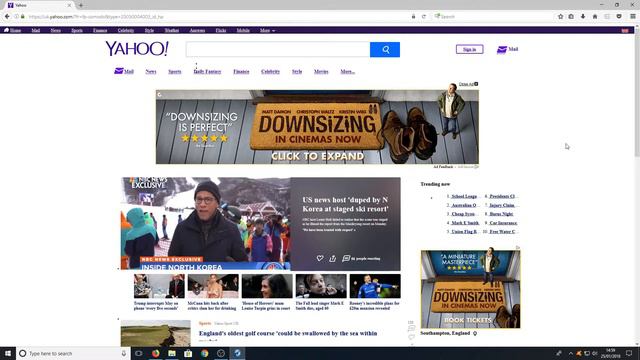640x360 pixels.
Task: Click the Task View taskbar icon
Action: (139, 353)
